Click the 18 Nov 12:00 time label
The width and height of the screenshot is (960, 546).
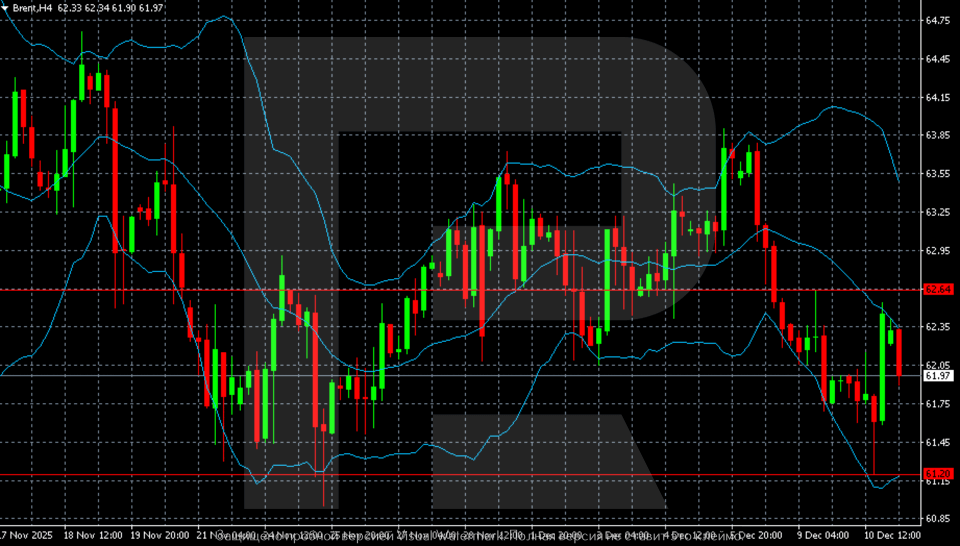point(93,536)
